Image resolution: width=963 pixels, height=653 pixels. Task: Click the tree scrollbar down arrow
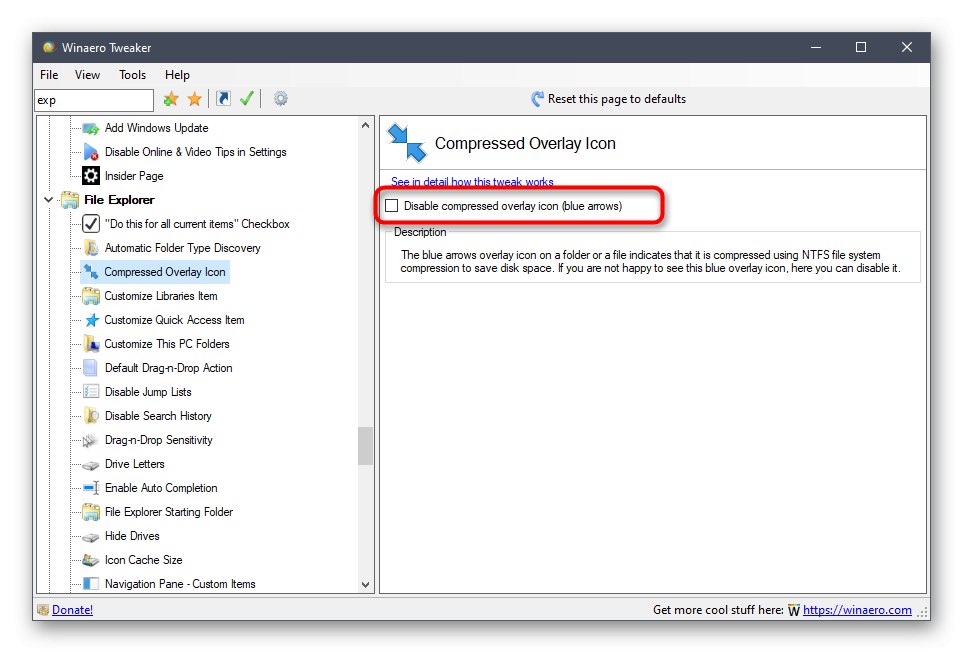365,585
